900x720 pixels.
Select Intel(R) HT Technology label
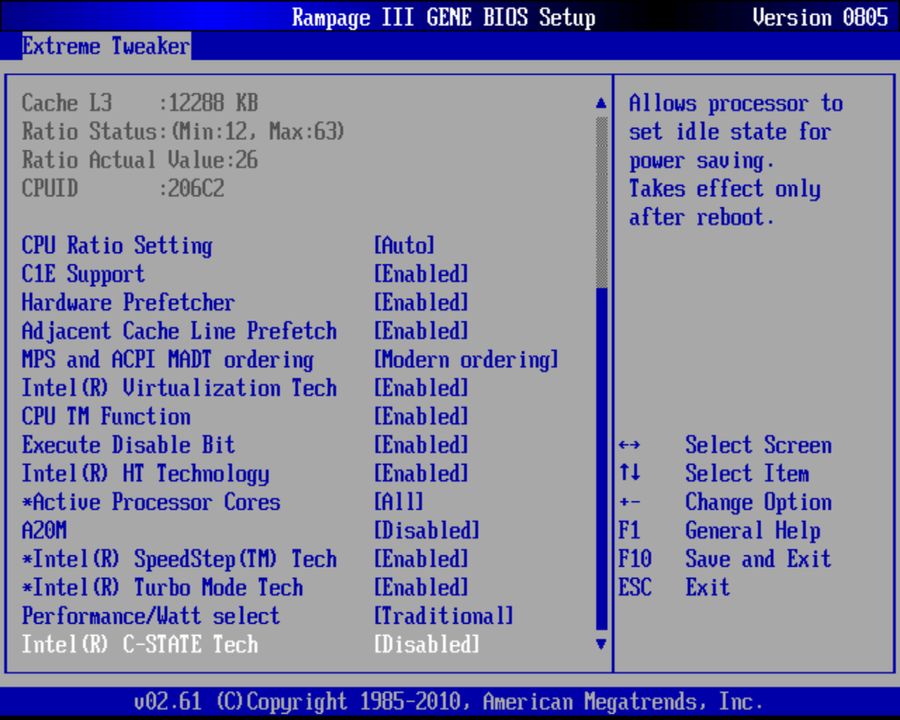coord(145,474)
